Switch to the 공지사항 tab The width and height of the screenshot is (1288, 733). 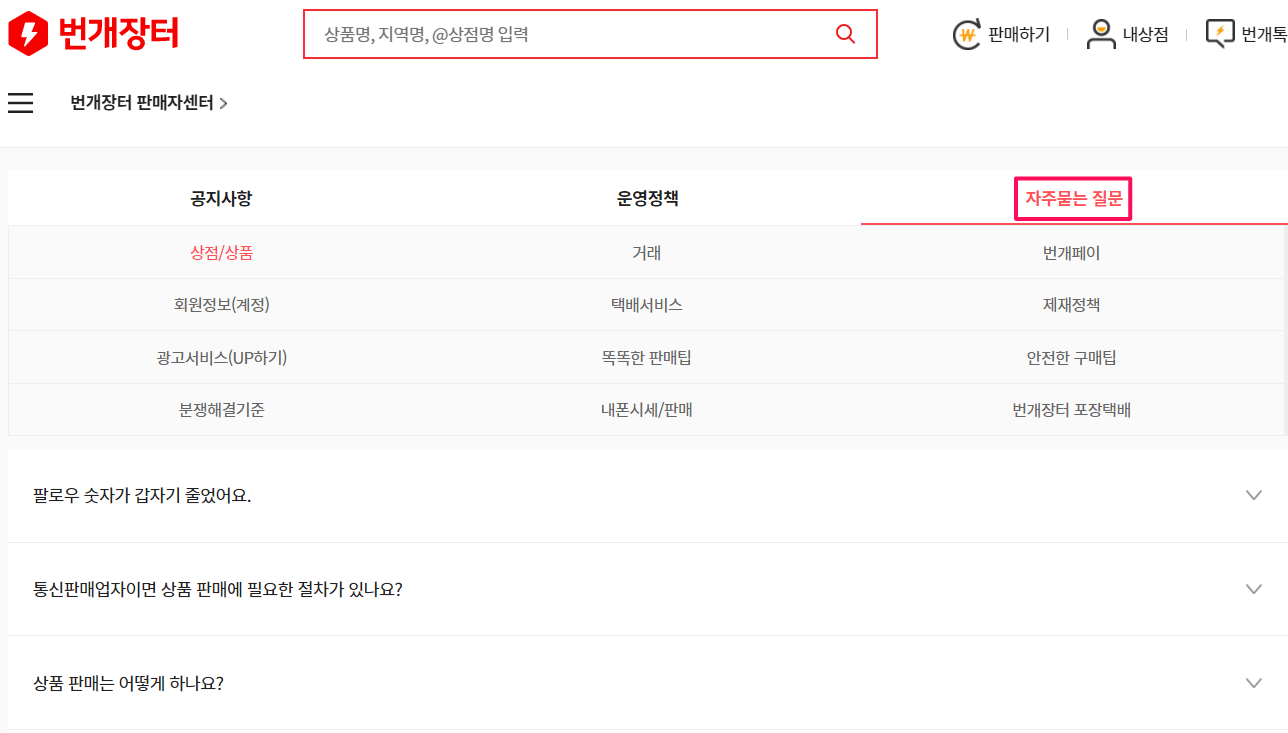pos(222,198)
